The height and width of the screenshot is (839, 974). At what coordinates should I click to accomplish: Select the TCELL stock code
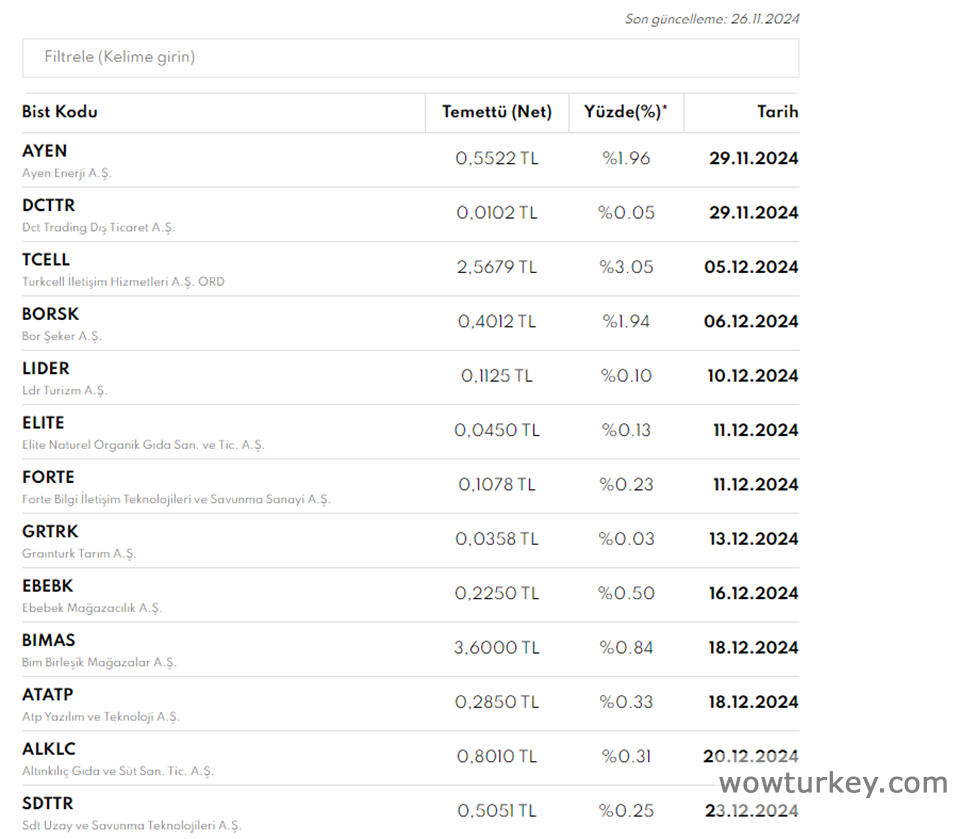pyautogui.click(x=46, y=260)
